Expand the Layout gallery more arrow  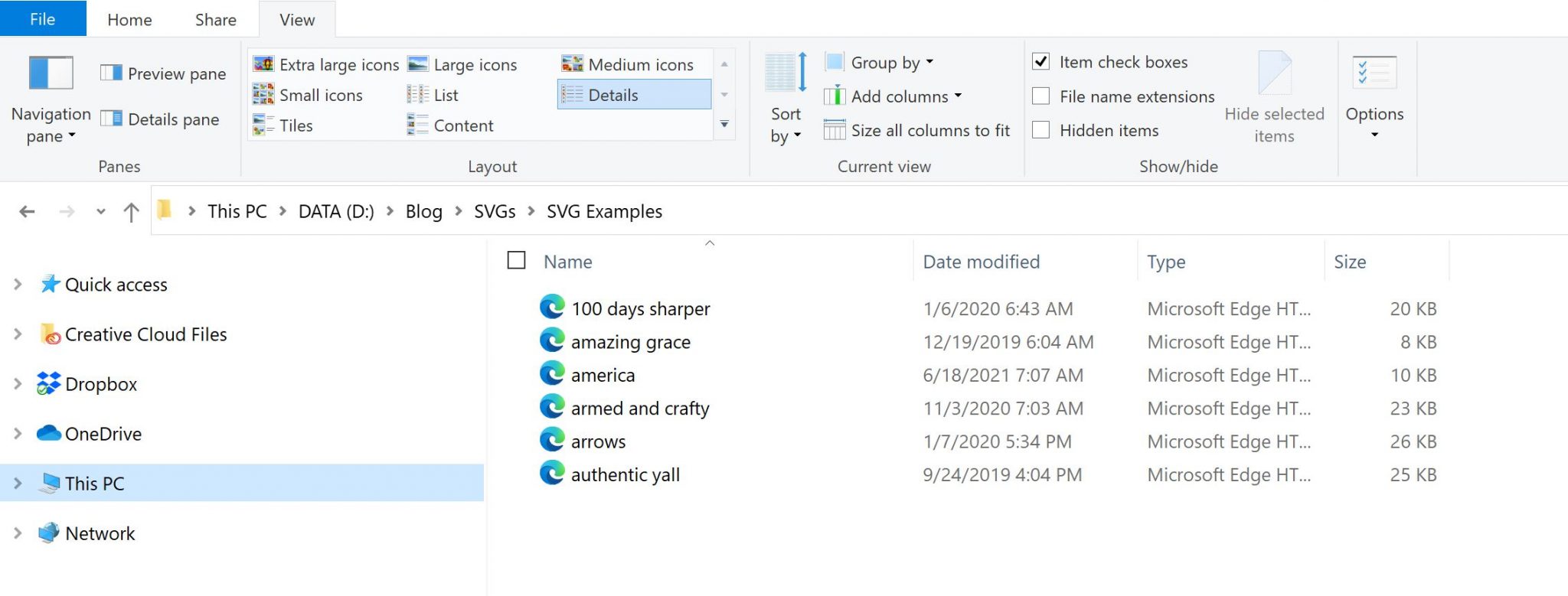[724, 124]
